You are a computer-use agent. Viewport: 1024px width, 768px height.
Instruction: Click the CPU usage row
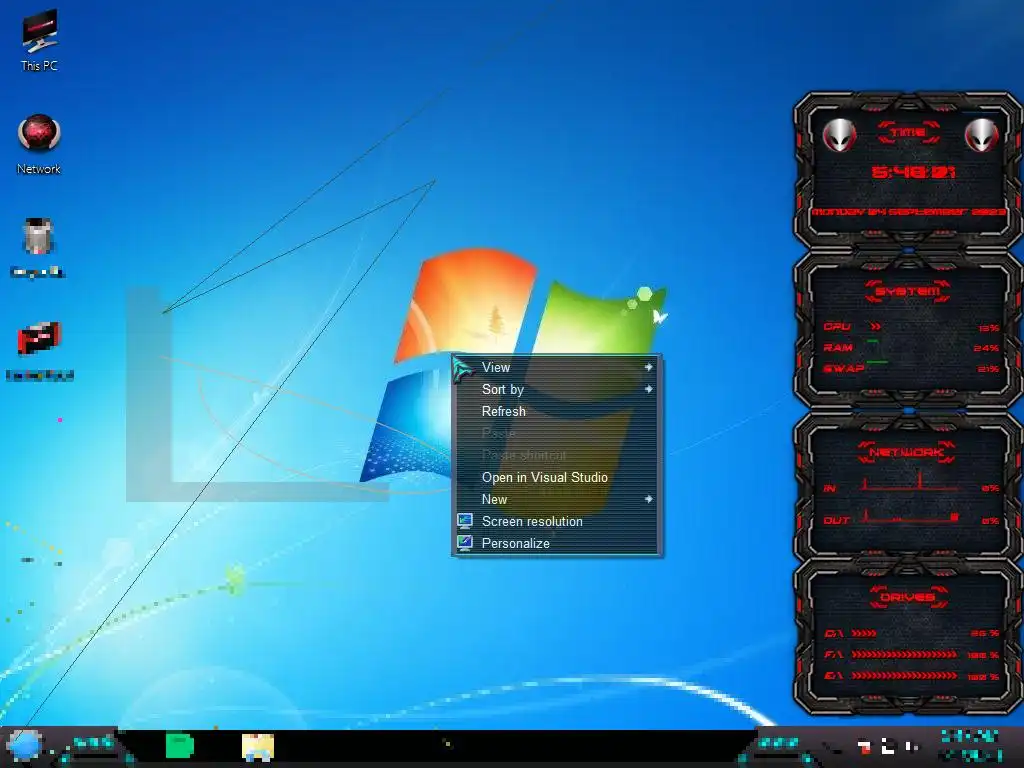click(x=911, y=327)
